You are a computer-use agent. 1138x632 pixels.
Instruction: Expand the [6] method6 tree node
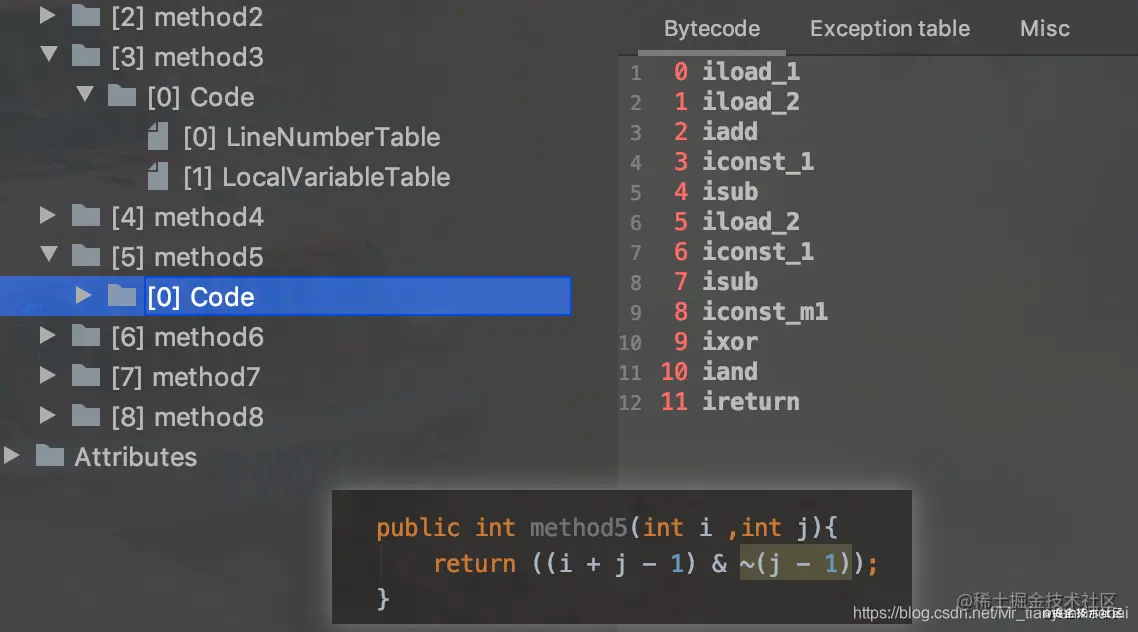tap(47, 335)
